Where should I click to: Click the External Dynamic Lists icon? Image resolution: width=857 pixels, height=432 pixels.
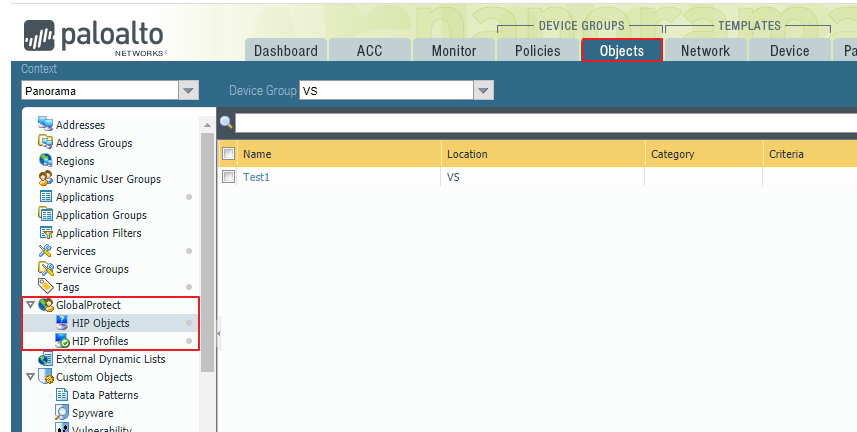45,359
